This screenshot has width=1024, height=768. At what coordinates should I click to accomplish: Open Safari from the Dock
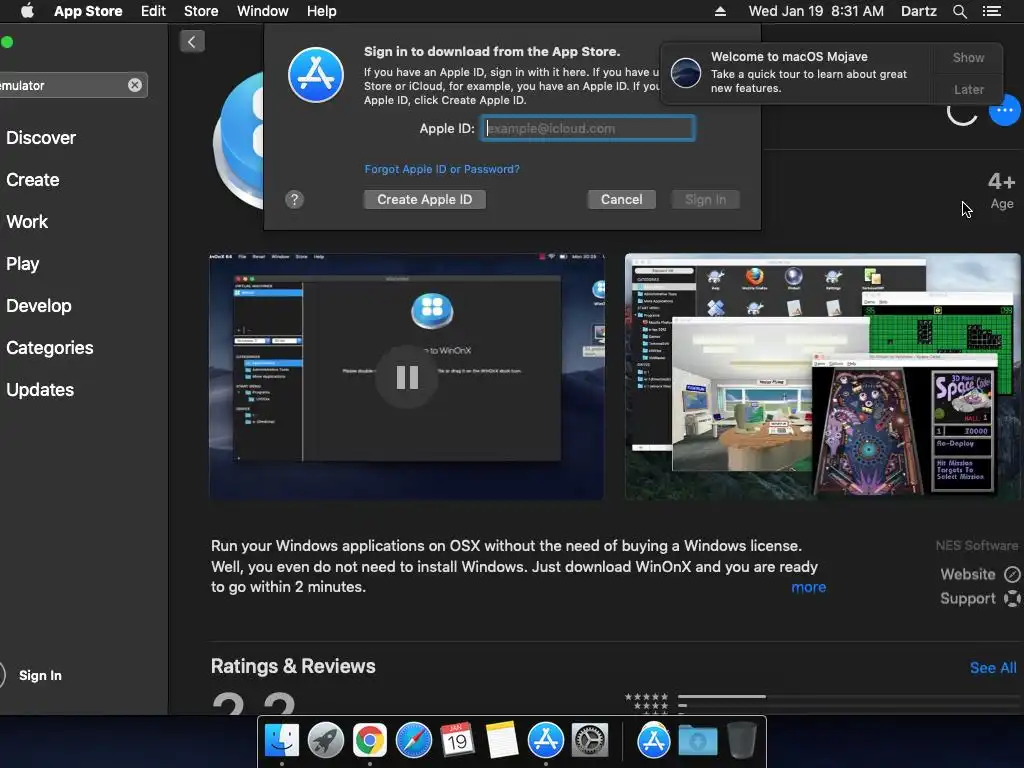point(413,741)
